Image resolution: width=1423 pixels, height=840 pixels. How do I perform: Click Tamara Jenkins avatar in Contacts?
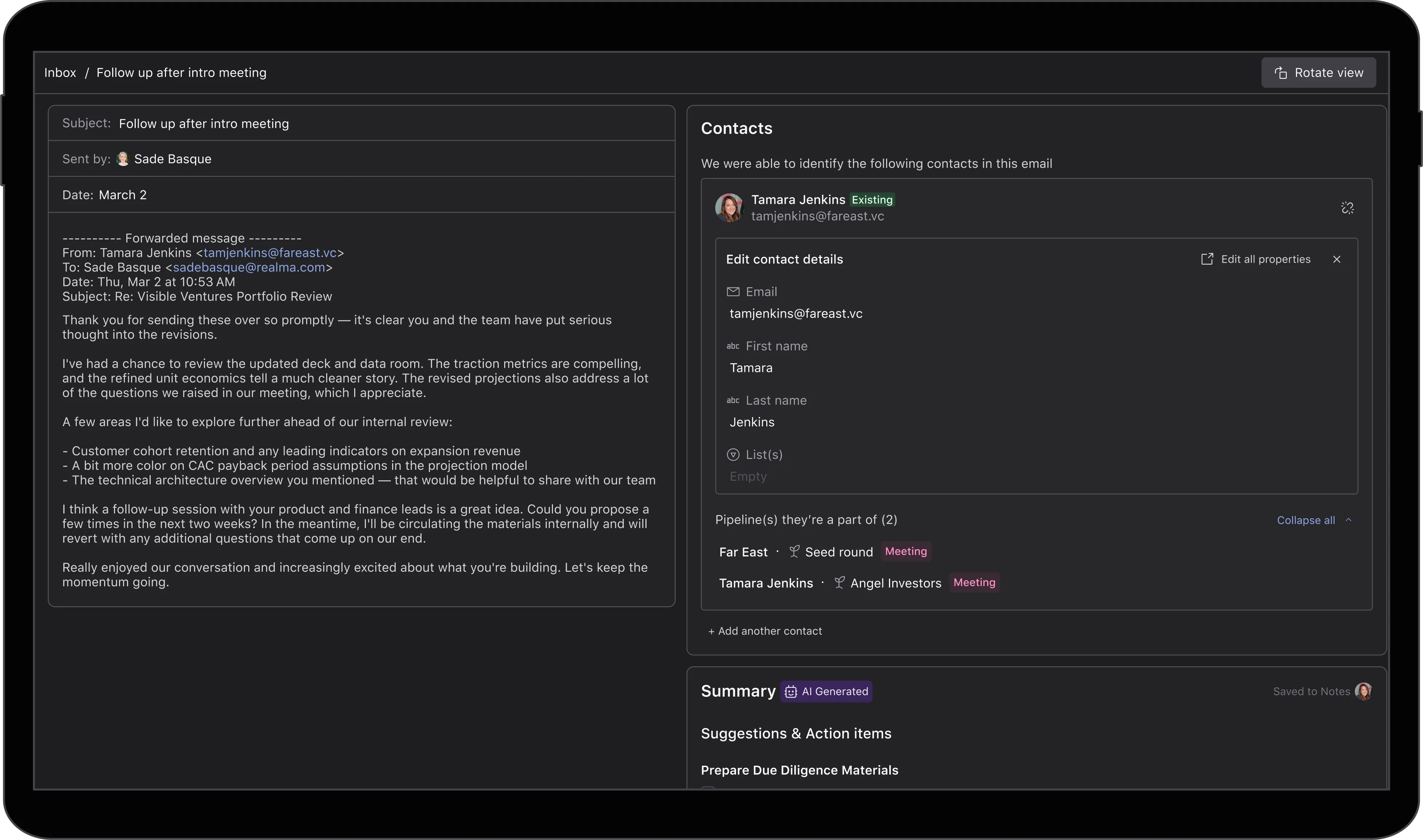click(x=729, y=208)
